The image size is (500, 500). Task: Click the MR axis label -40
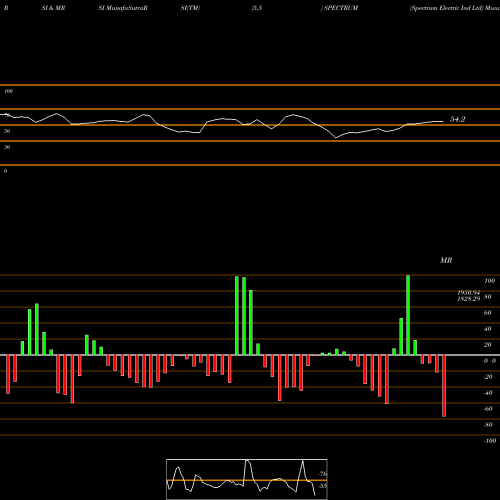pyautogui.click(x=488, y=393)
